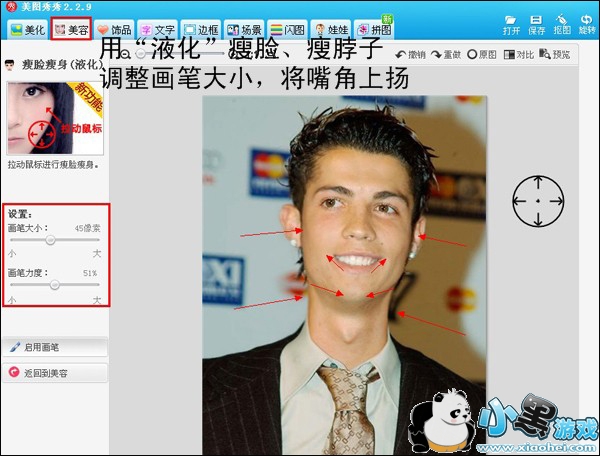Screen dimensions: 600x456
Task: Click the 旋转 (Rotate) icon
Action: click(x=587, y=24)
